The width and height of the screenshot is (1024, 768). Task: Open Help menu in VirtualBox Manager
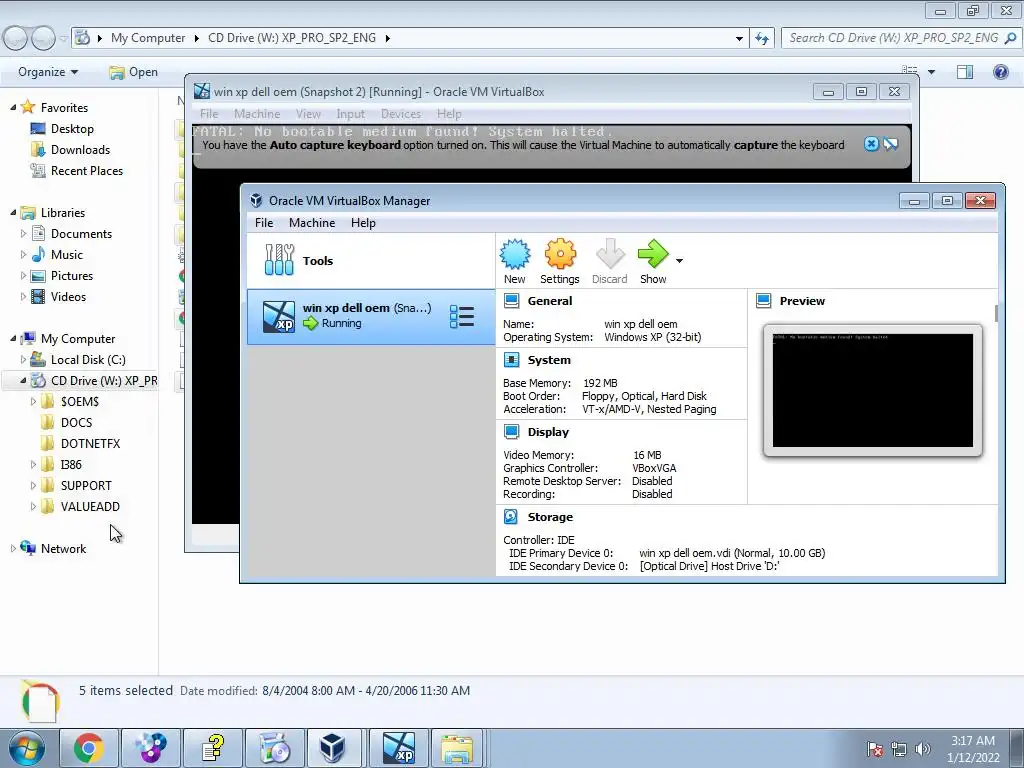363,223
